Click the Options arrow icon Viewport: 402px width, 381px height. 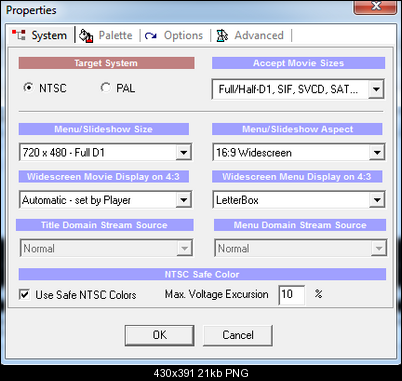click(151, 35)
